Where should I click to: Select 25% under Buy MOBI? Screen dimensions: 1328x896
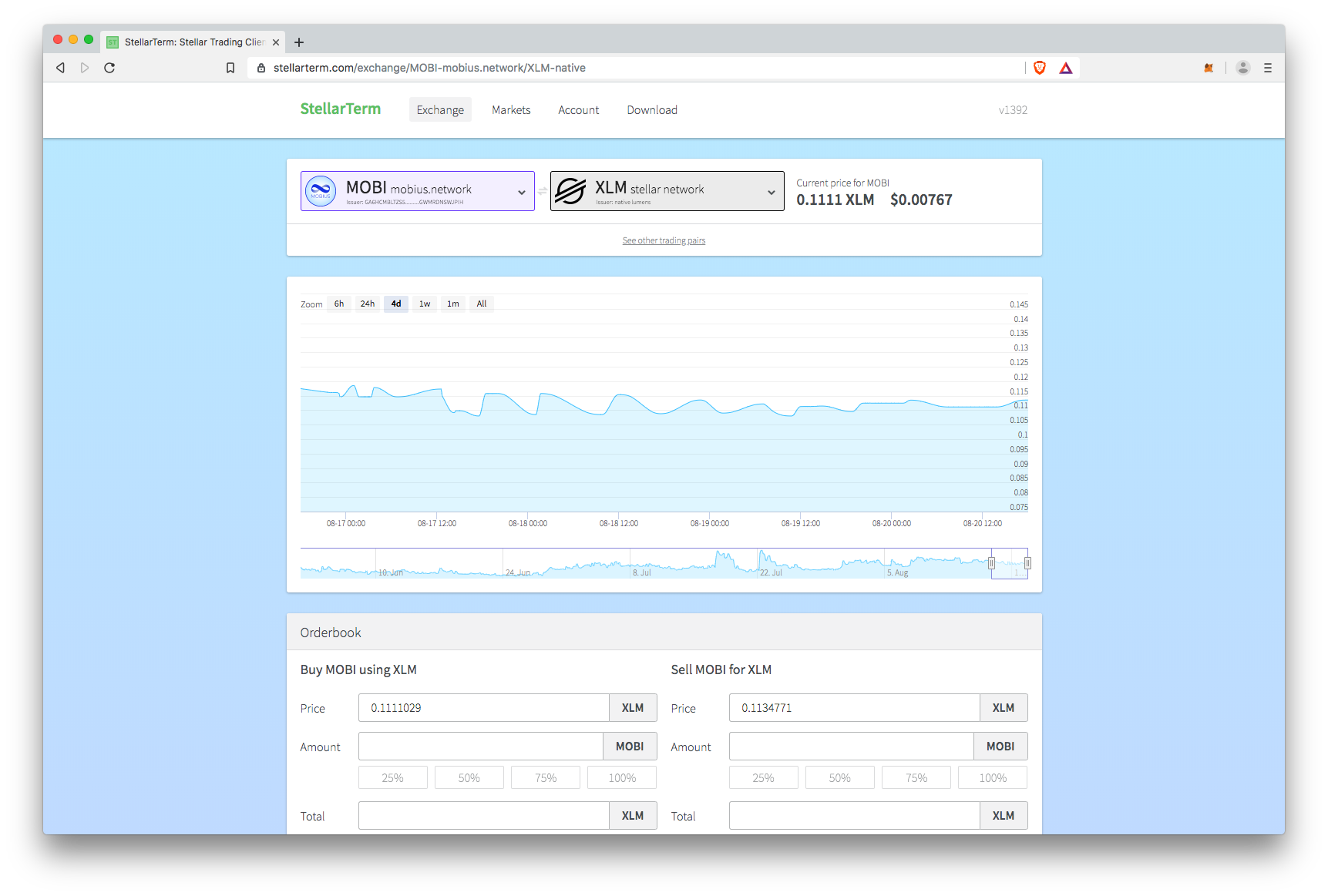(393, 778)
